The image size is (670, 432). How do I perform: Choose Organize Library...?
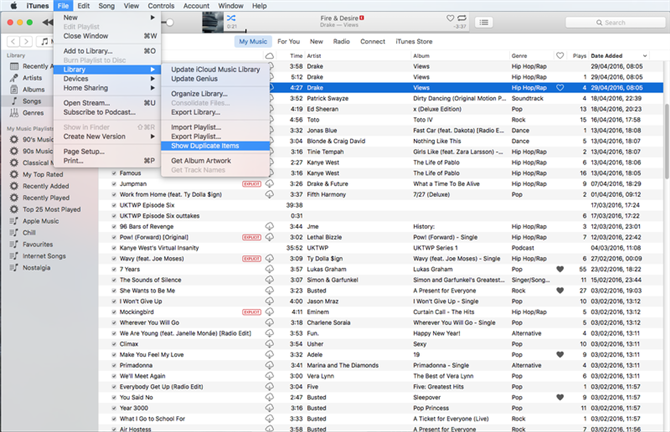[x=215, y=94]
